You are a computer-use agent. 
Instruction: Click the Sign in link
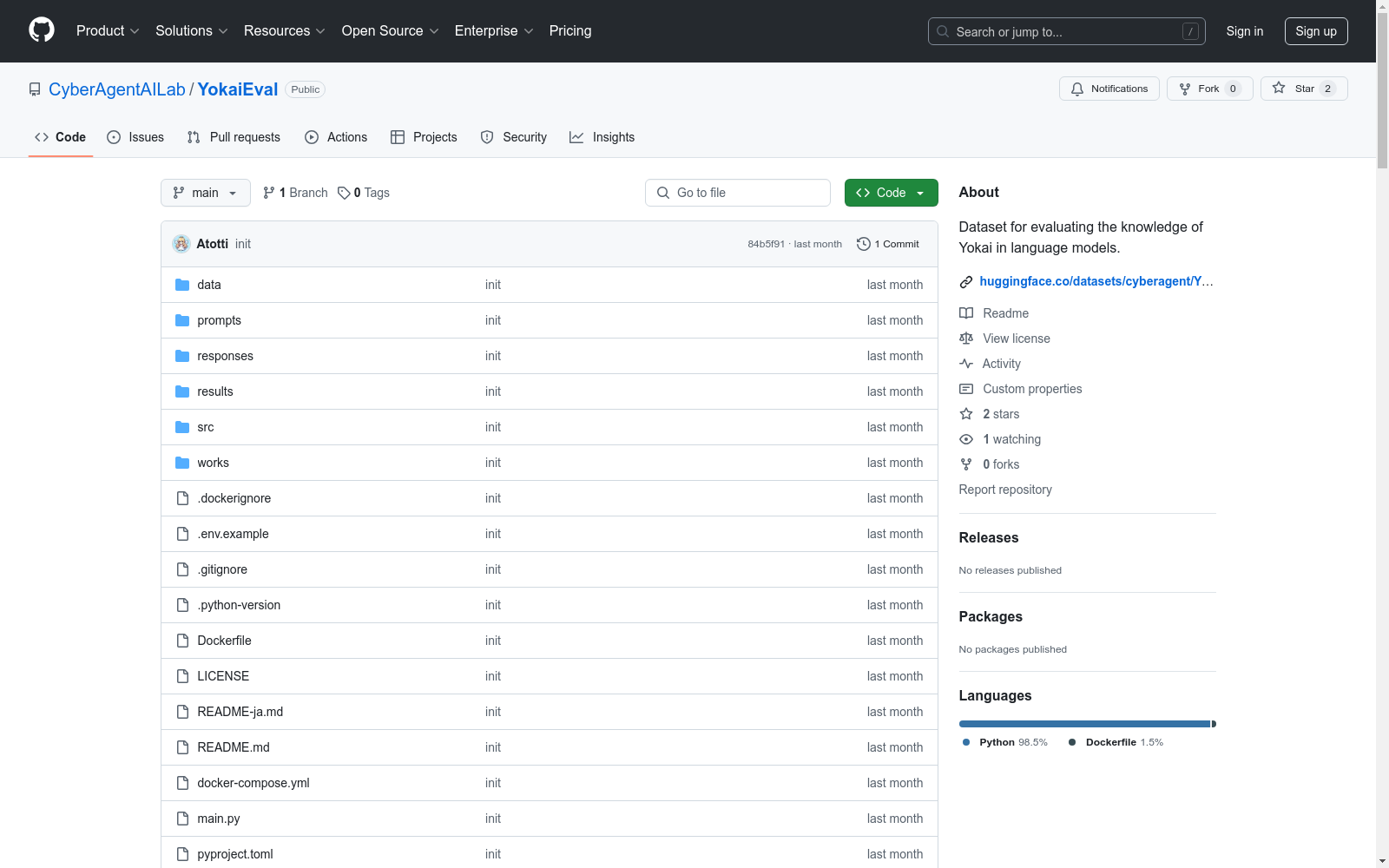(1245, 31)
